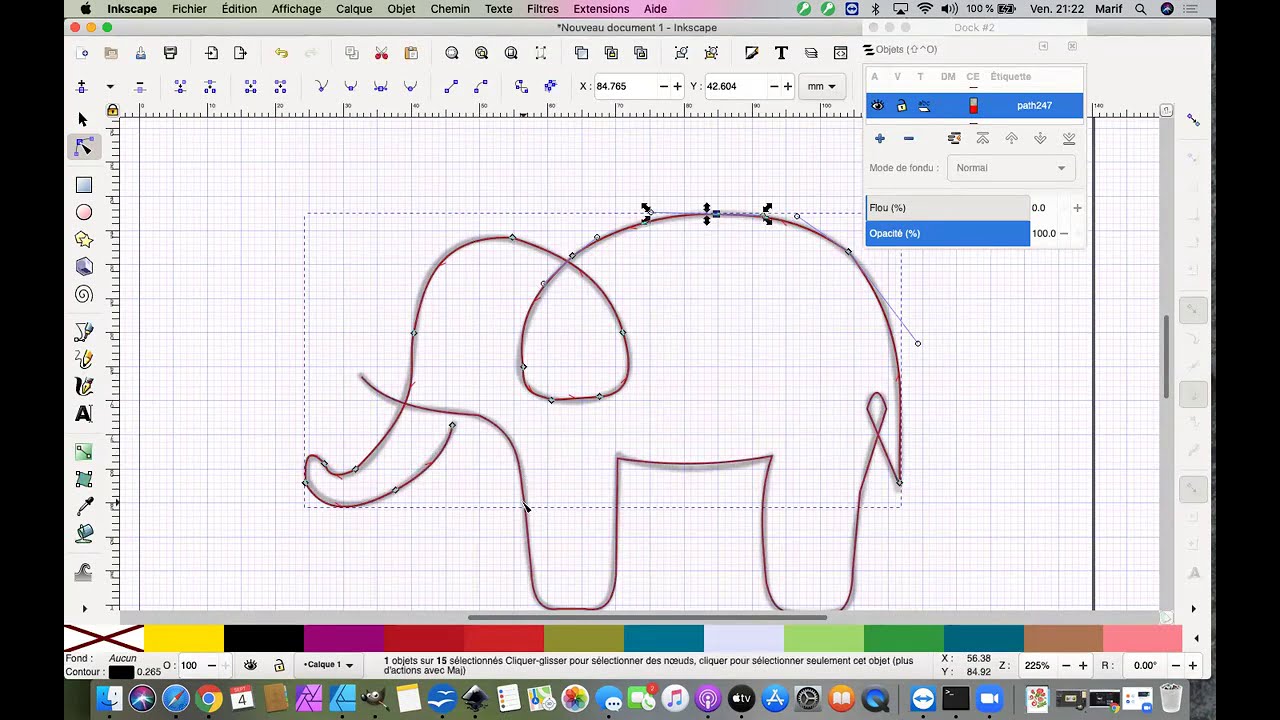Viewport: 1280px width, 720px height.
Task: Pick the yellow palette swatch
Action: (x=184, y=638)
